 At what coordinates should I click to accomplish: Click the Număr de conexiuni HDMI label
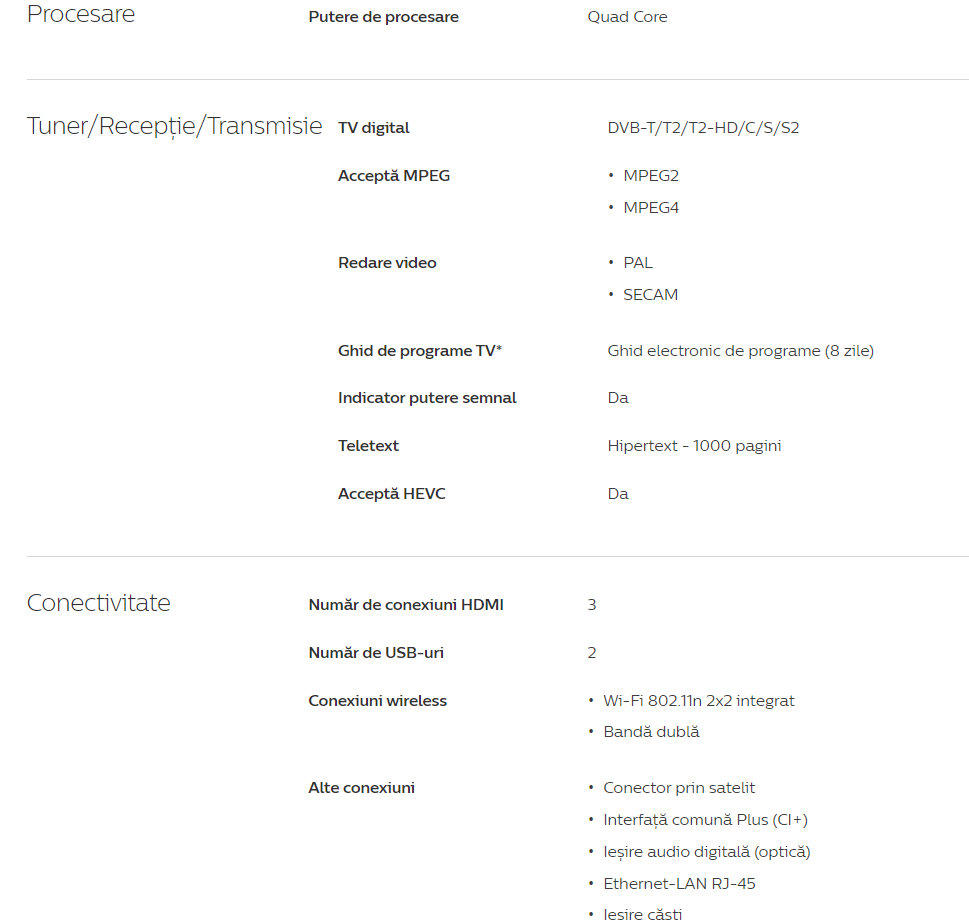click(x=405, y=605)
